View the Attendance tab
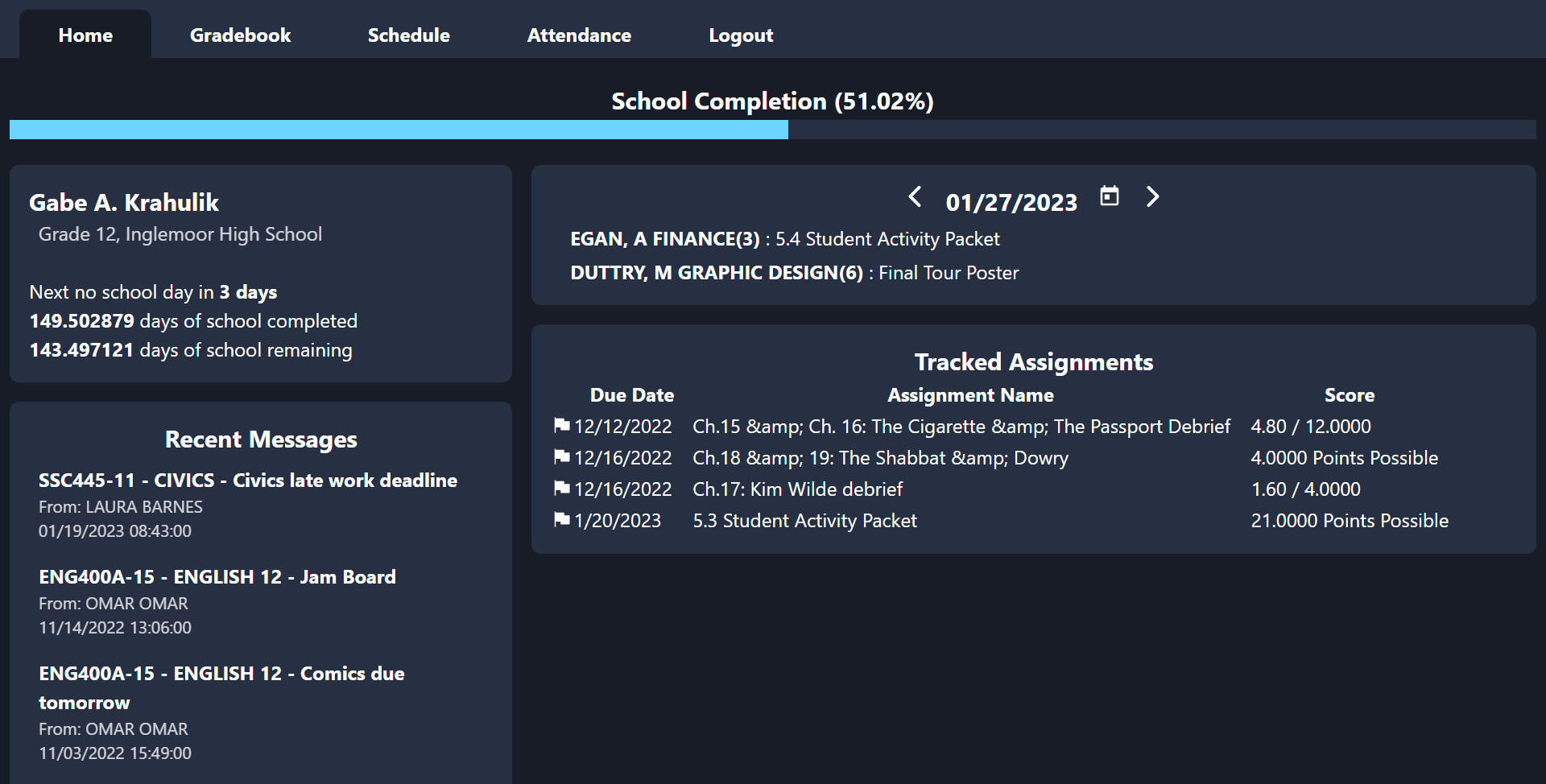1546x784 pixels. [579, 35]
